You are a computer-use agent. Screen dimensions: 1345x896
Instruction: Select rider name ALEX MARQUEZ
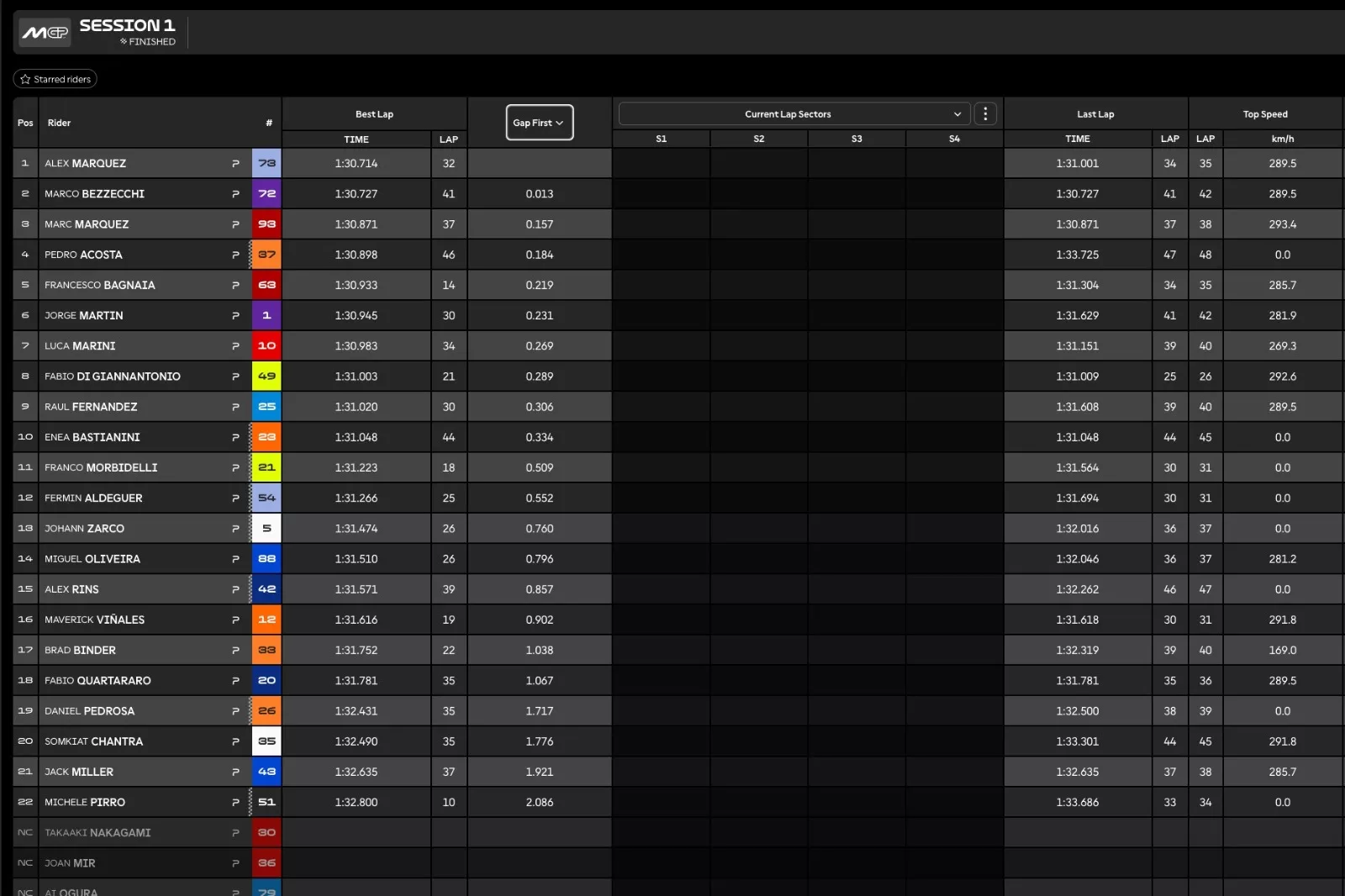[85, 164]
